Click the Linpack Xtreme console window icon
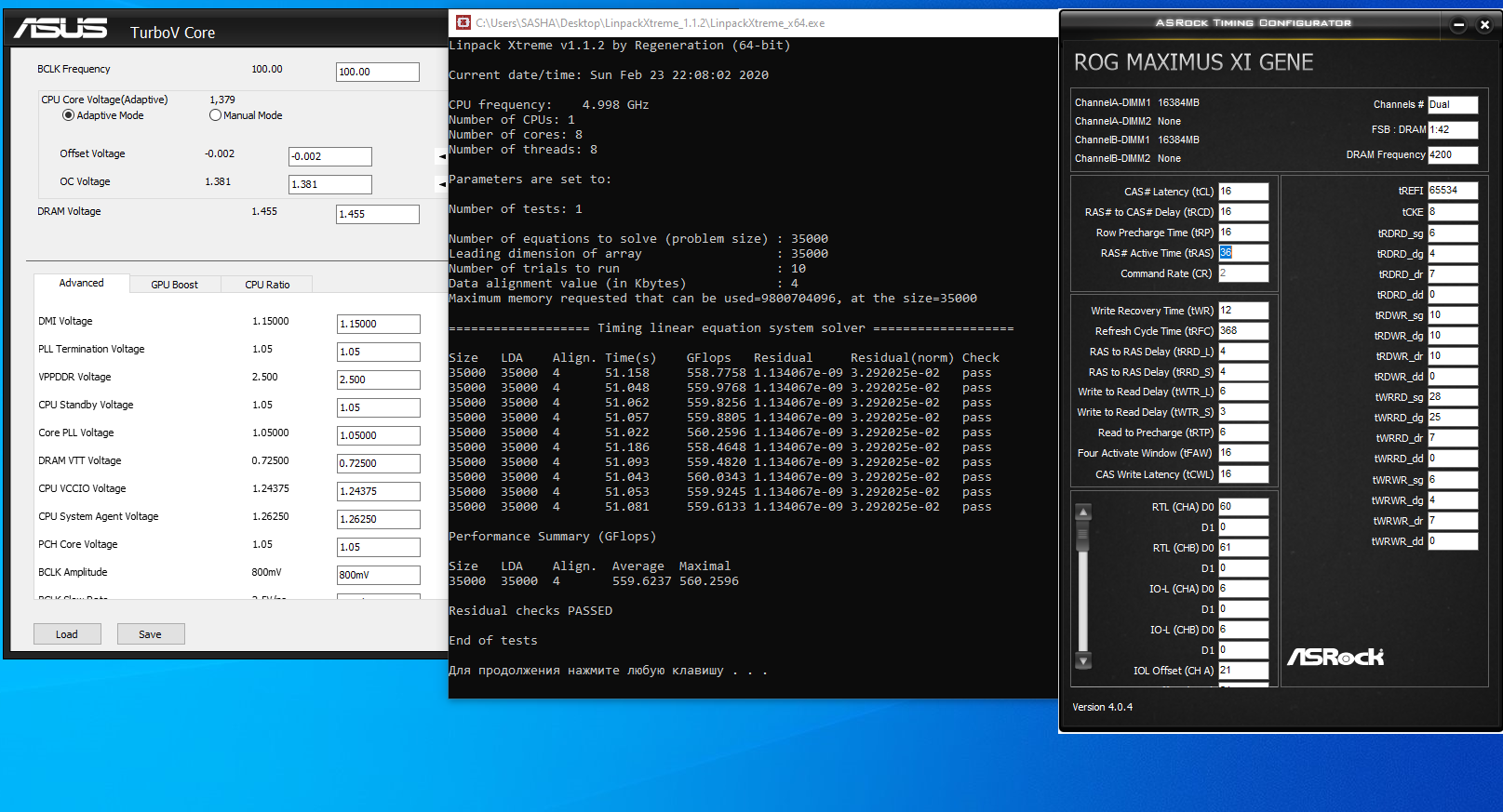 tap(463, 22)
